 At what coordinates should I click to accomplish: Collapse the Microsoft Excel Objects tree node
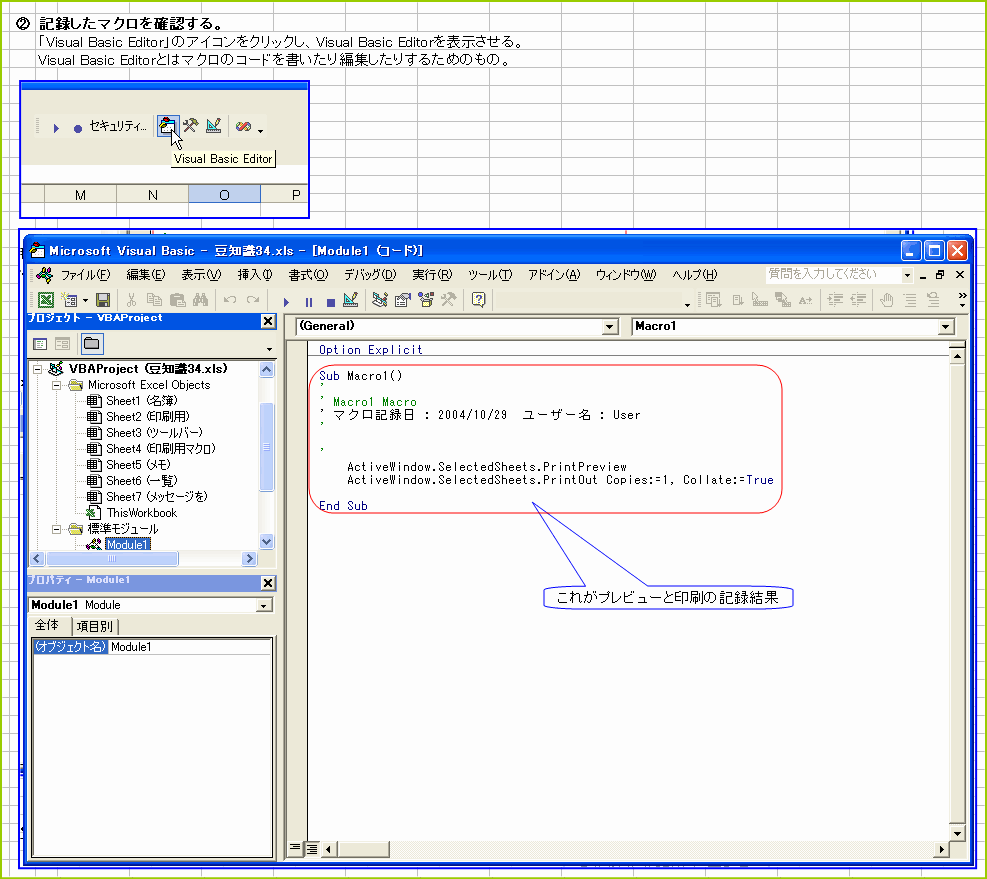57,385
